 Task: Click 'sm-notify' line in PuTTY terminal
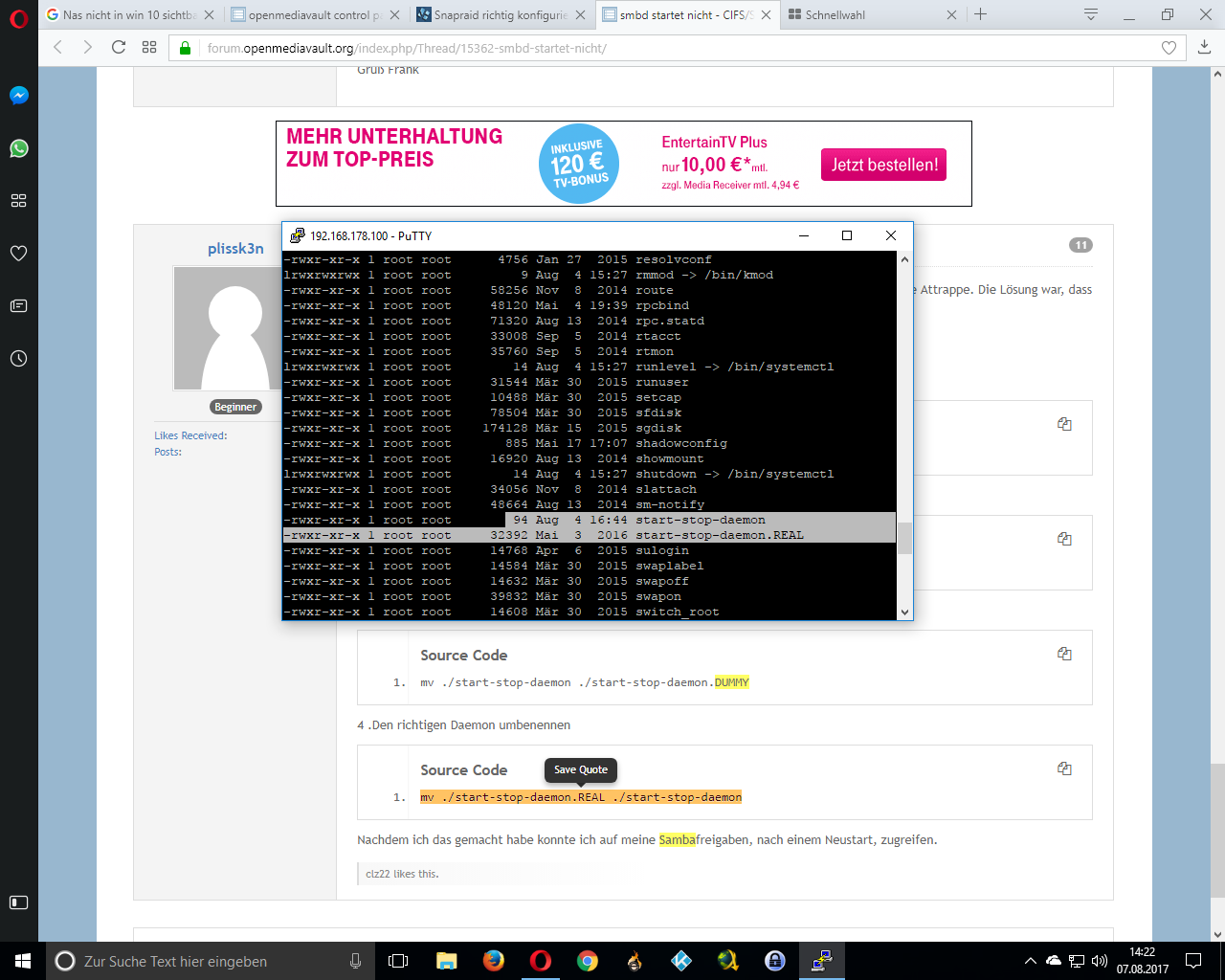(x=590, y=504)
